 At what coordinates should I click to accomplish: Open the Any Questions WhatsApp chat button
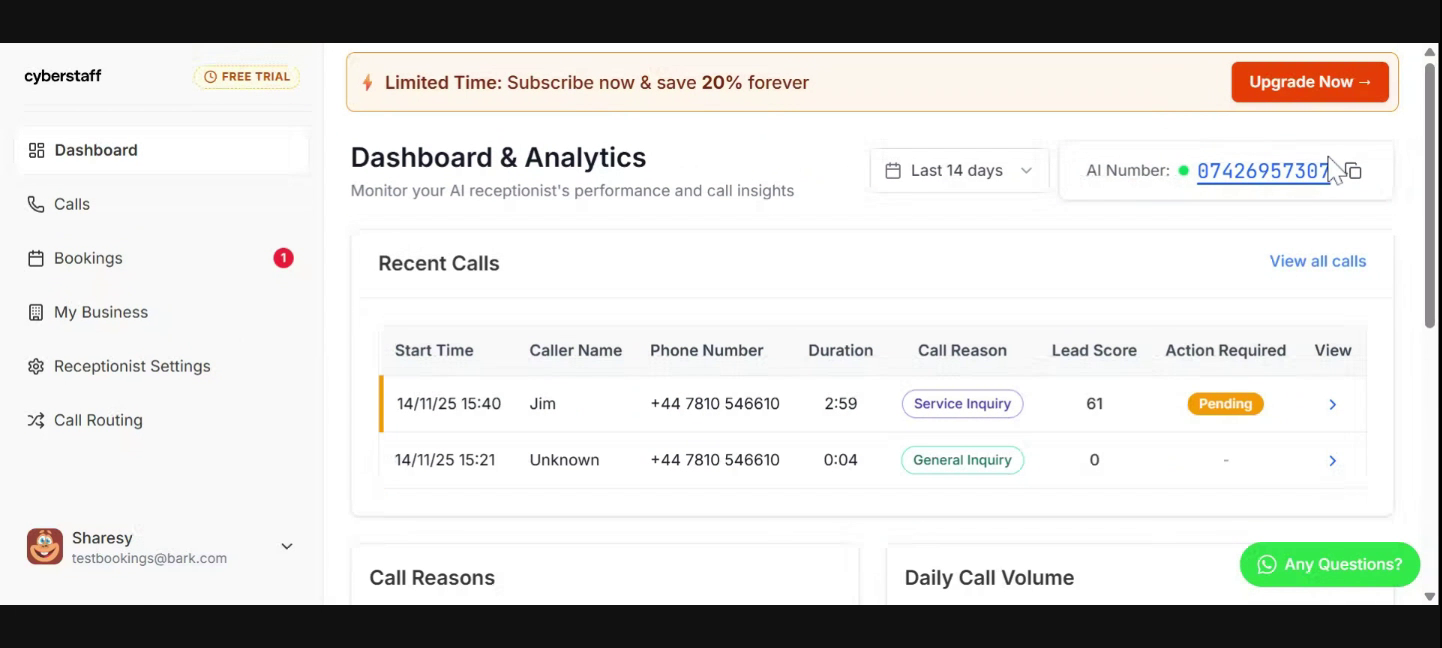[x=1329, y=565]
